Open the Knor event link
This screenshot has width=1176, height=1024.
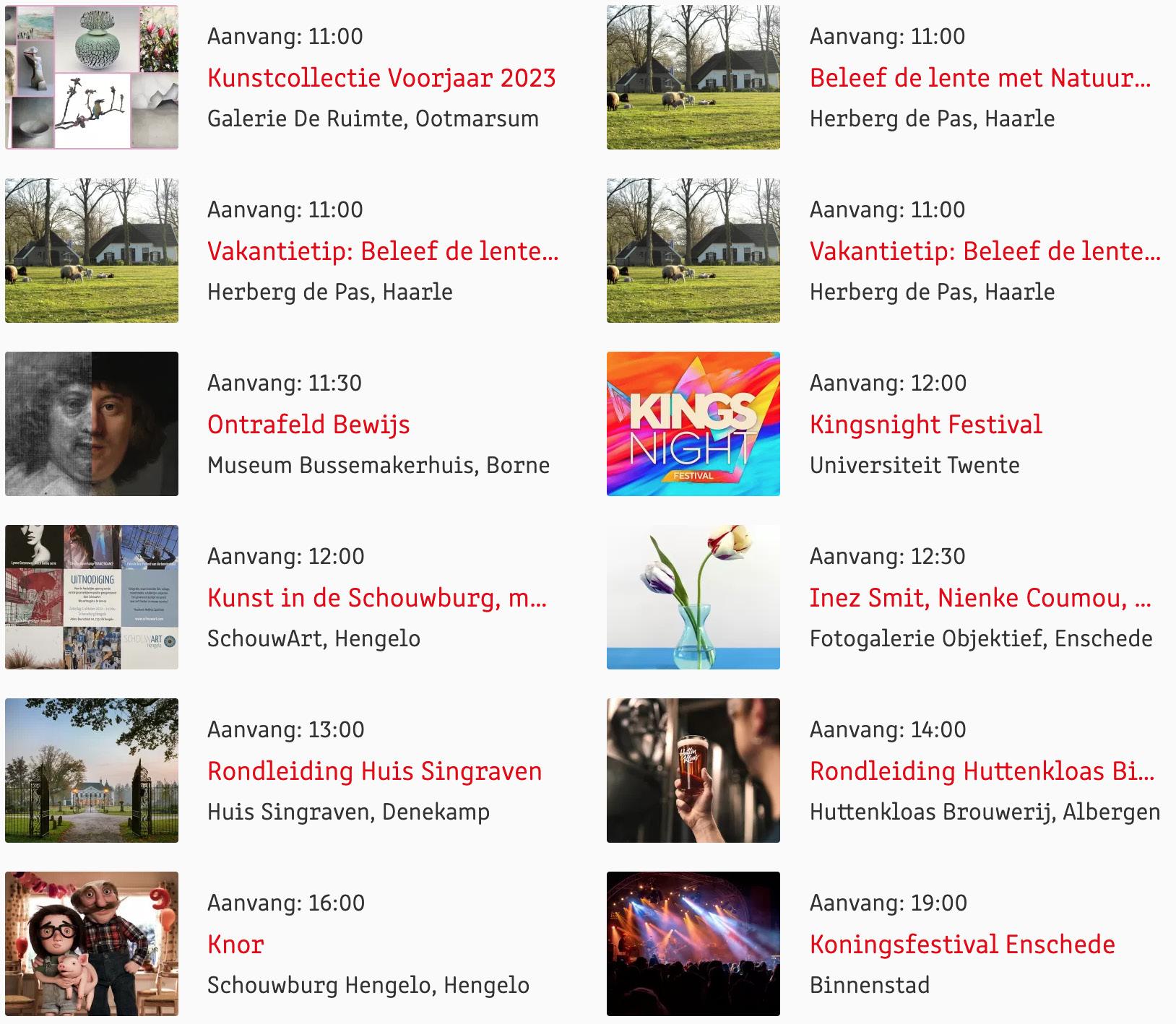click(x=235, y=945)
